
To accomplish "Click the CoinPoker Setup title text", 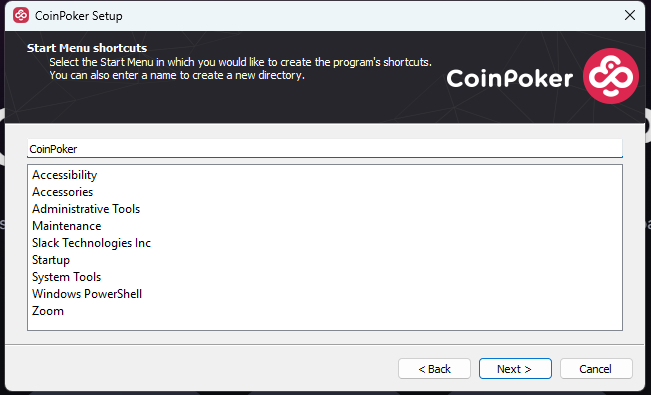I will click(x=78, y=16).
